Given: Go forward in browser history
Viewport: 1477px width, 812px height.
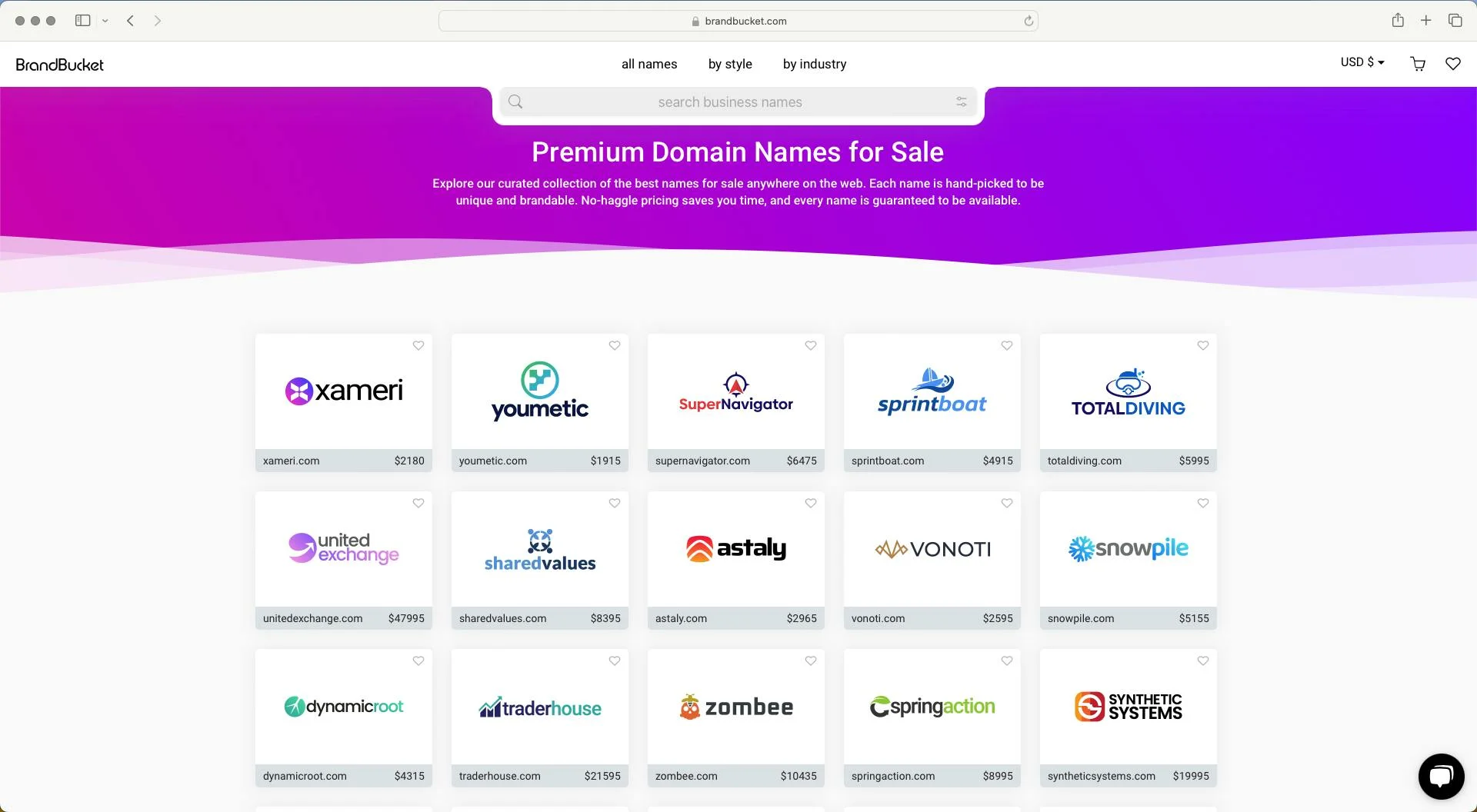Looking at the screenshot, I should (x=158, y=21).
